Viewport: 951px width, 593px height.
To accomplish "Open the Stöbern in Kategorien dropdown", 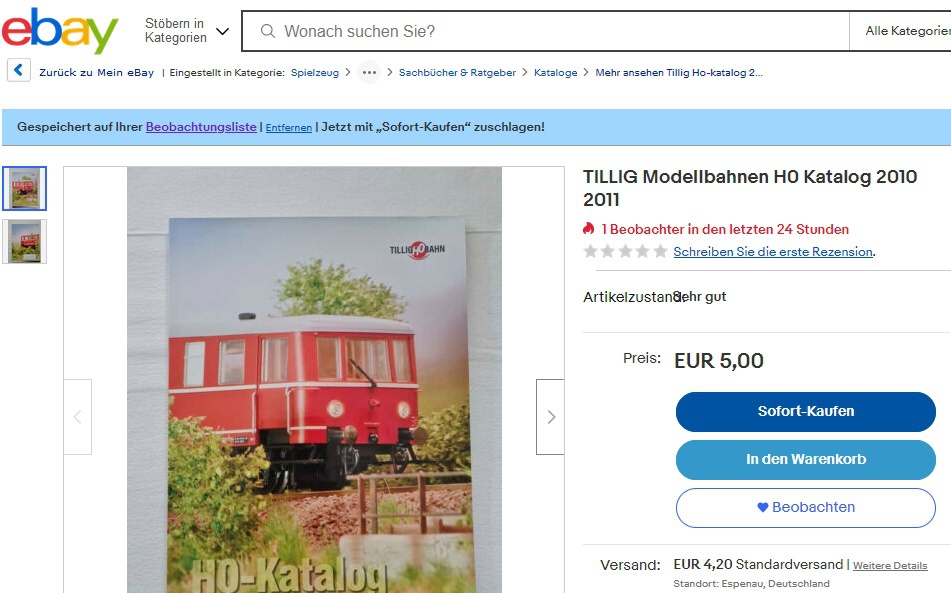I will (186, 30).
